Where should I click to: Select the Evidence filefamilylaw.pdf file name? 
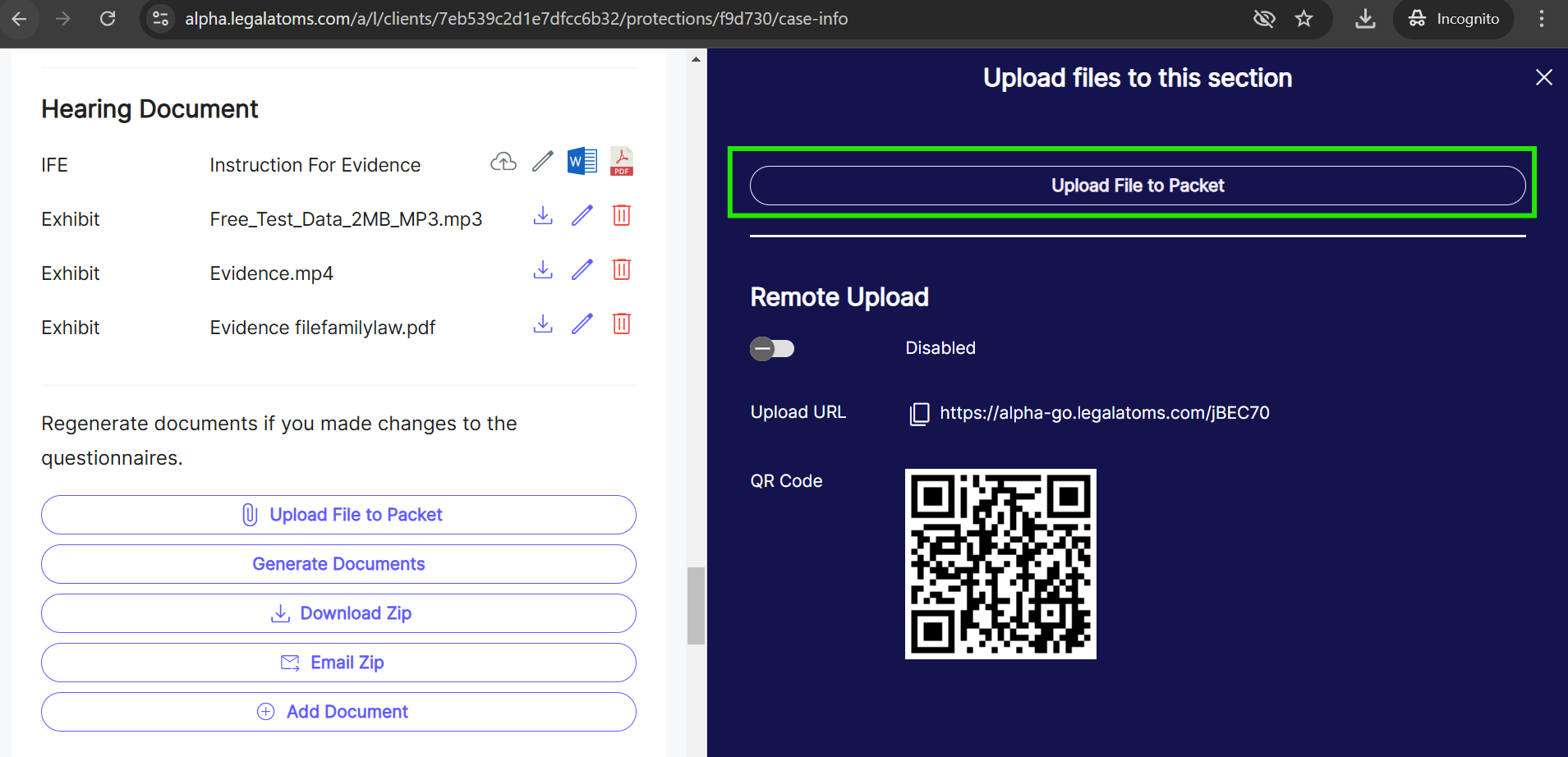click(323, 328)
